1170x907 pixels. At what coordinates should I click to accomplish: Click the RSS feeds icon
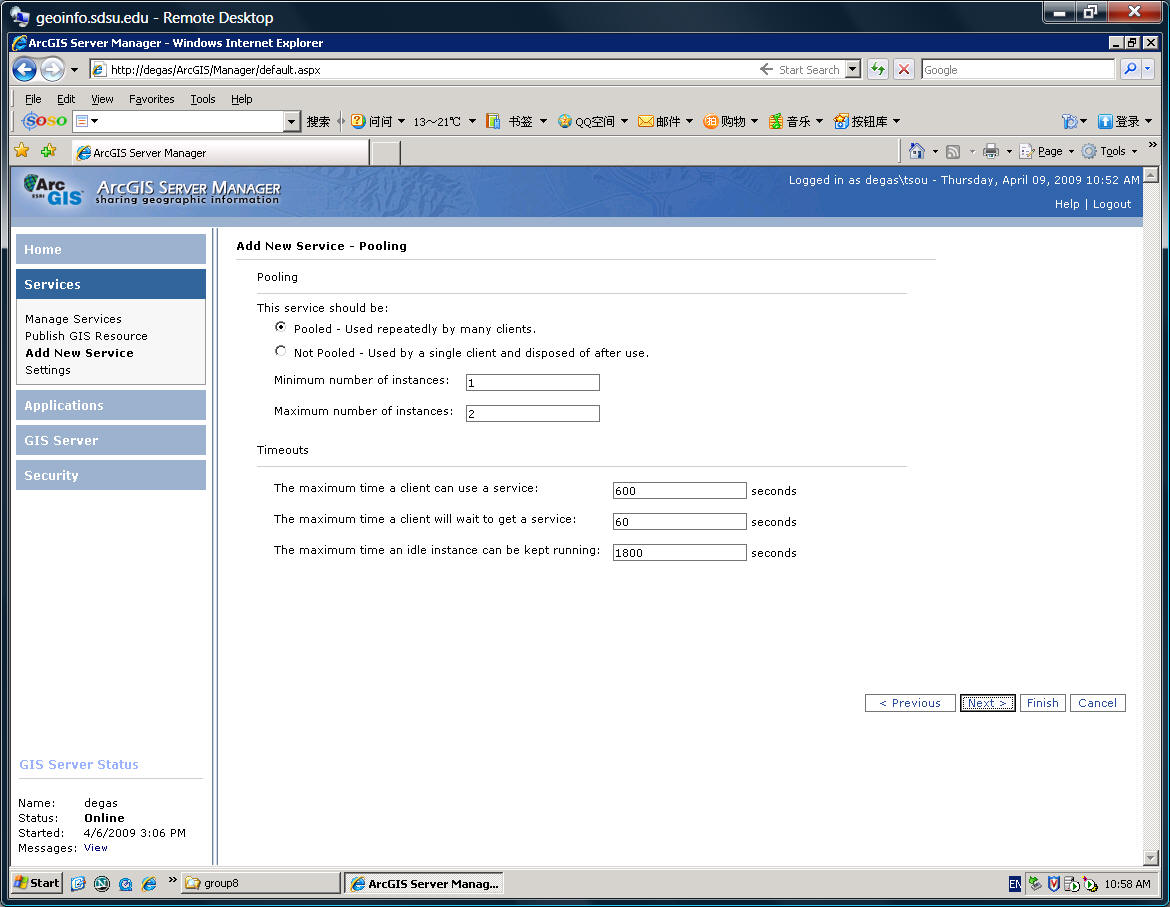tap(953, 151)
